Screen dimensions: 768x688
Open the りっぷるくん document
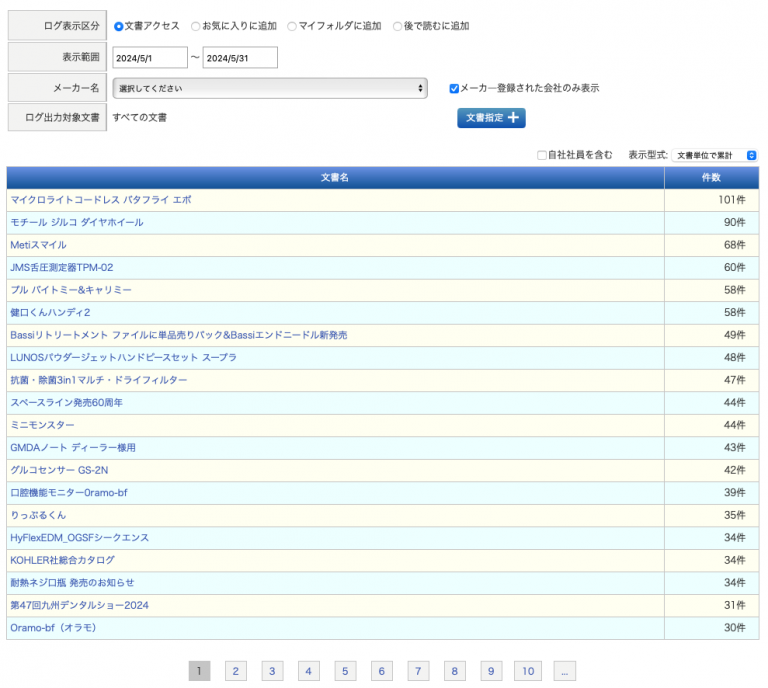(38, 515)
